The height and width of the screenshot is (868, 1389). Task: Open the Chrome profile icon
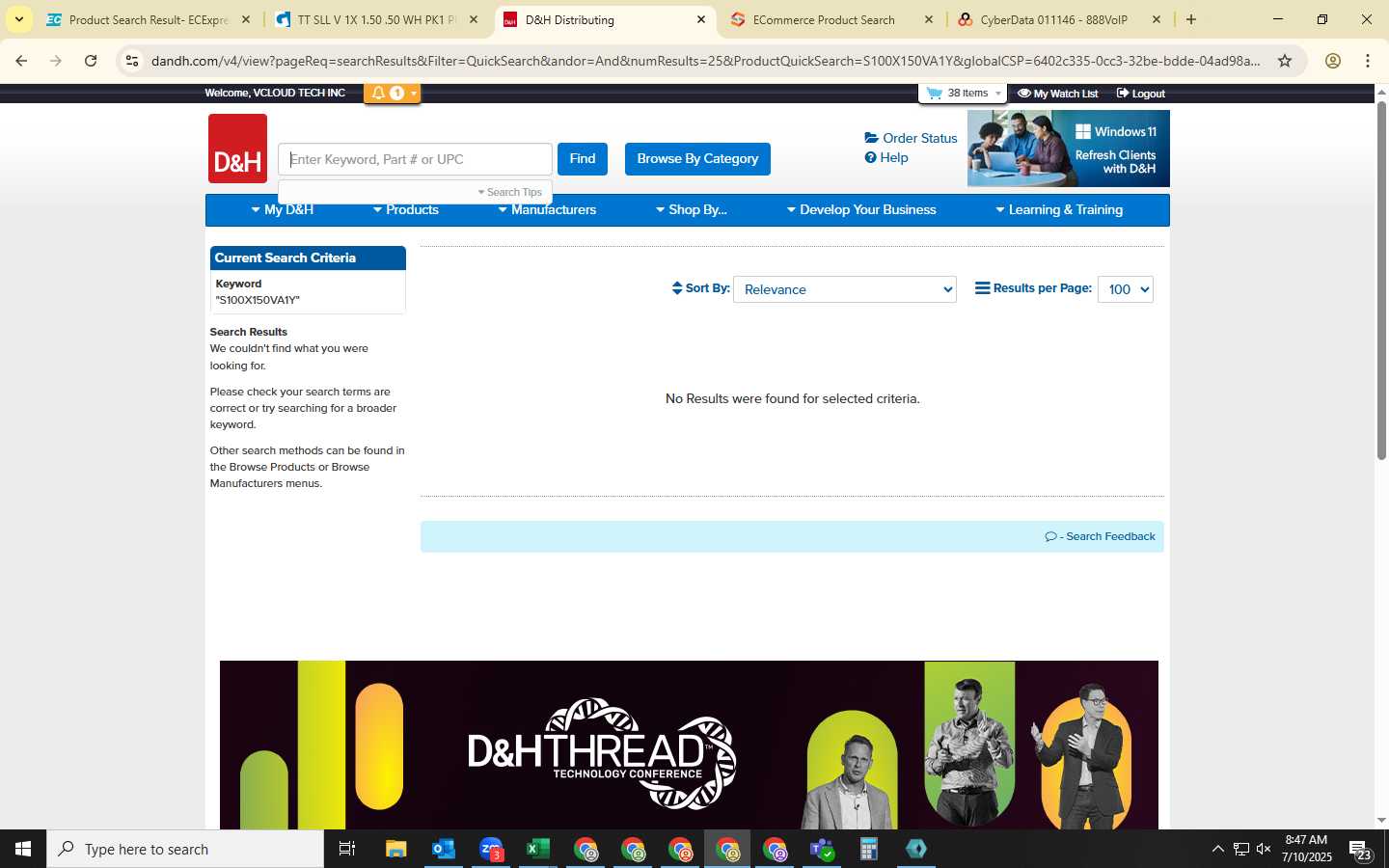click(1333, 61)
